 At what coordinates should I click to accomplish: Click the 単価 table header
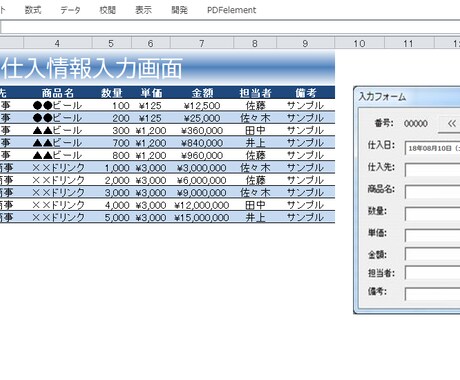pos(151,93)
